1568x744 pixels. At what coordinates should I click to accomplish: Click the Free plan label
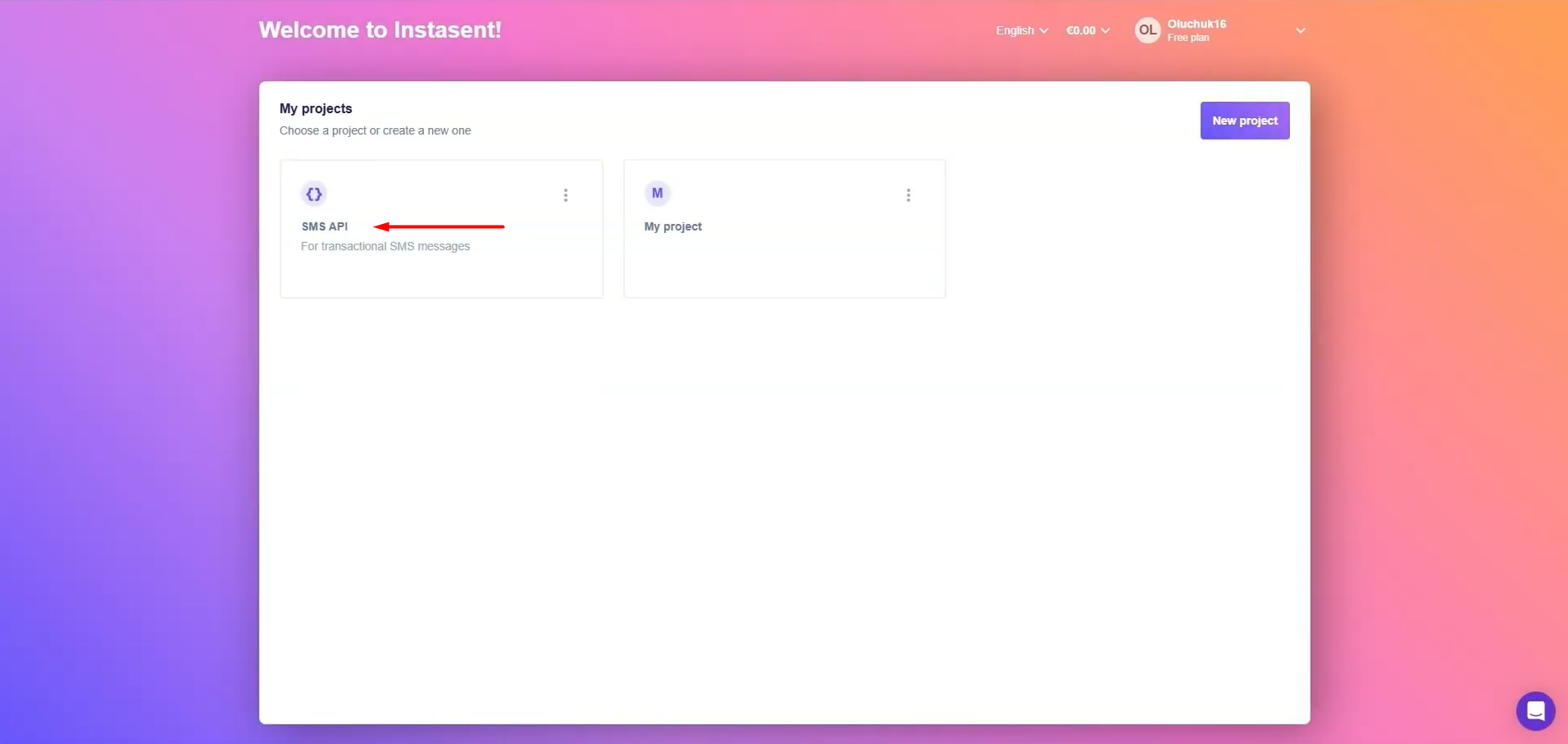(1188, 38)
